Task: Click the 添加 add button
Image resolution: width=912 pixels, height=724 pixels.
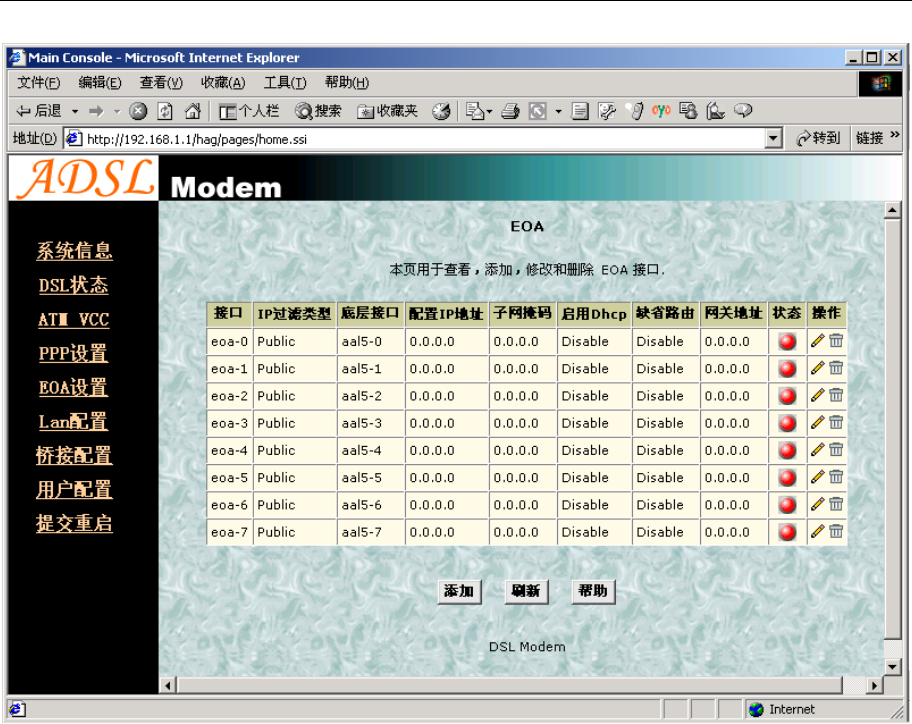Action: click(x=459, y=591)
